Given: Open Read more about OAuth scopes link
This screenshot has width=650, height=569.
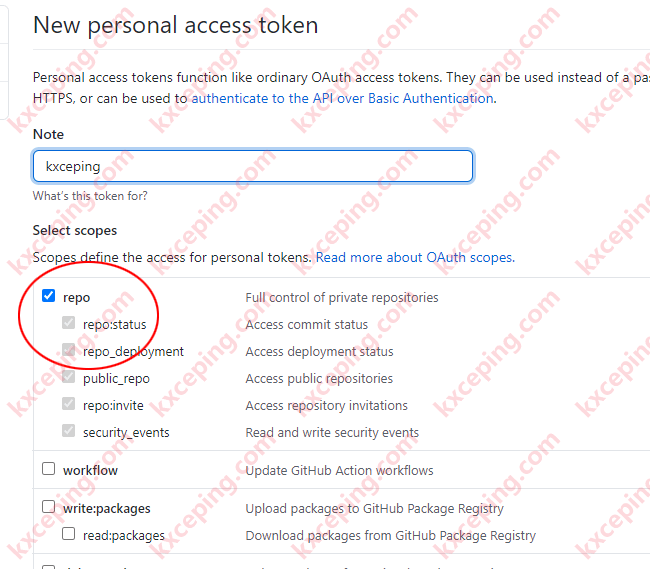Looking at the screenshot, I should 415,257.
